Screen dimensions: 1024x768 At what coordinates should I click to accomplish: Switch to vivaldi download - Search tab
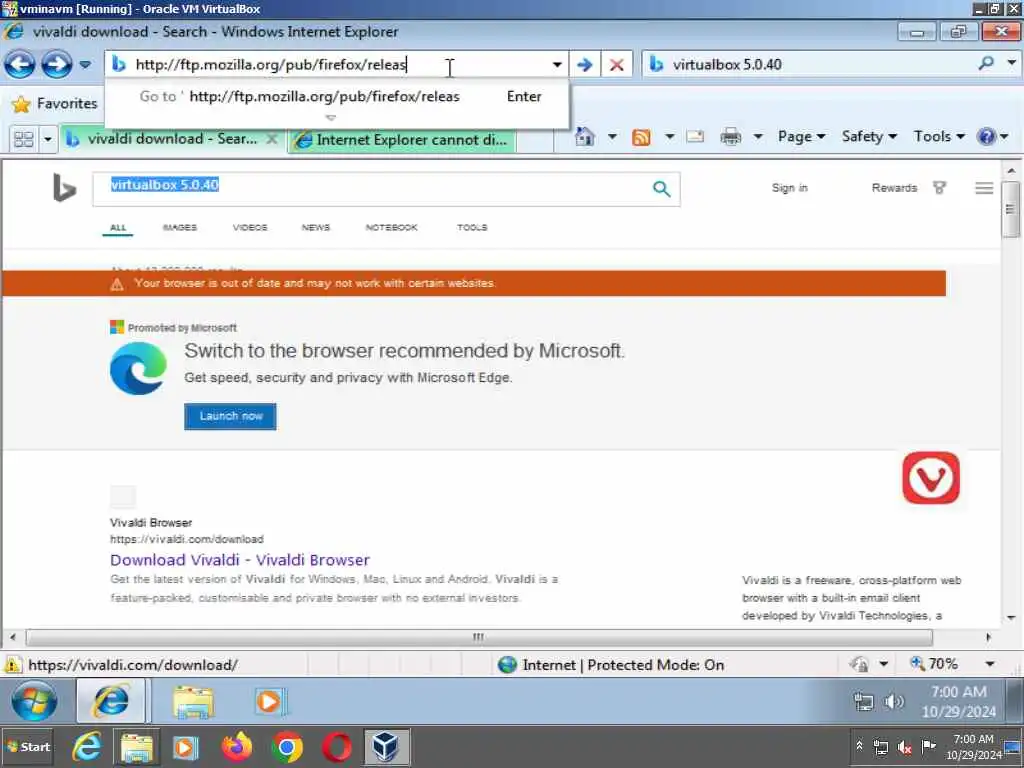[x=163, y=139]
